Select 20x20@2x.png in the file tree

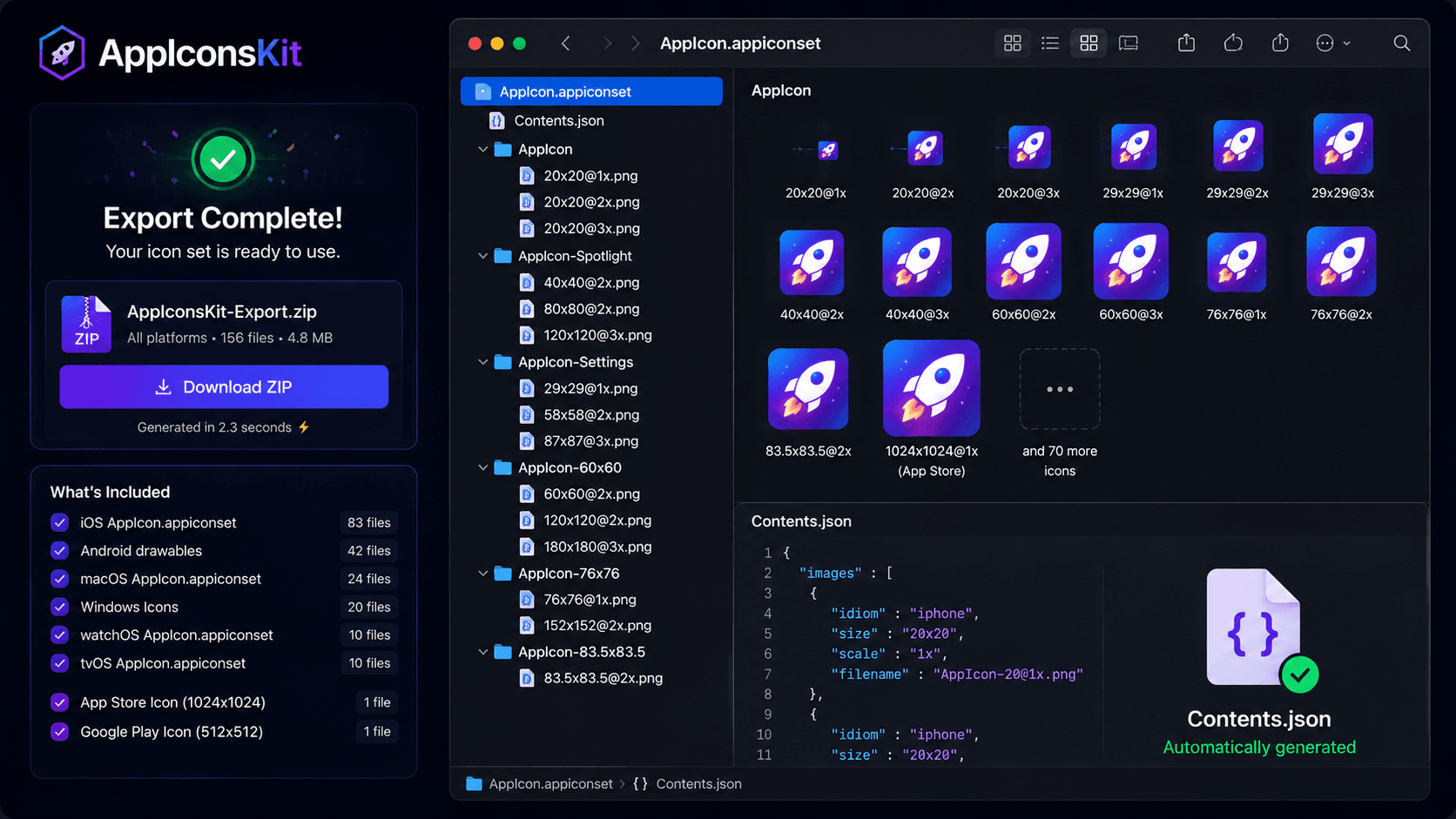tap(591, 202)
